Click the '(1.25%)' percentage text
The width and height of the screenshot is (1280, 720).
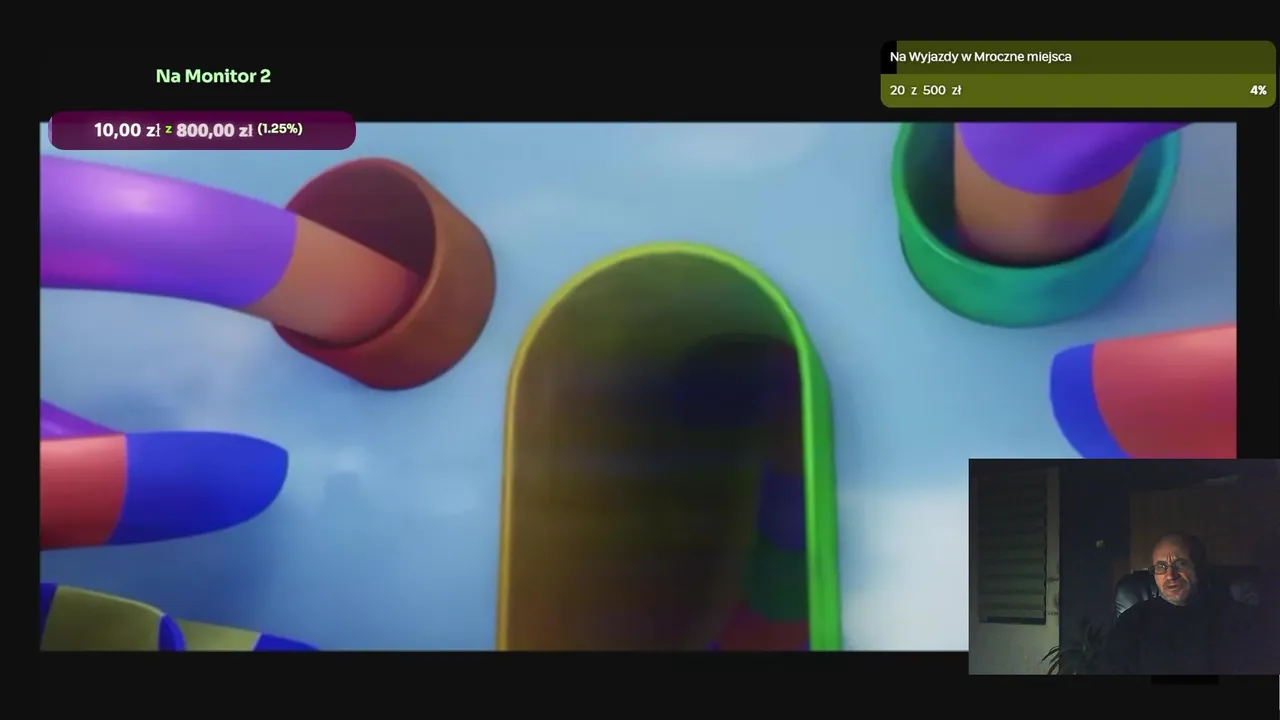pyautogui.click(x=280, y=129)
